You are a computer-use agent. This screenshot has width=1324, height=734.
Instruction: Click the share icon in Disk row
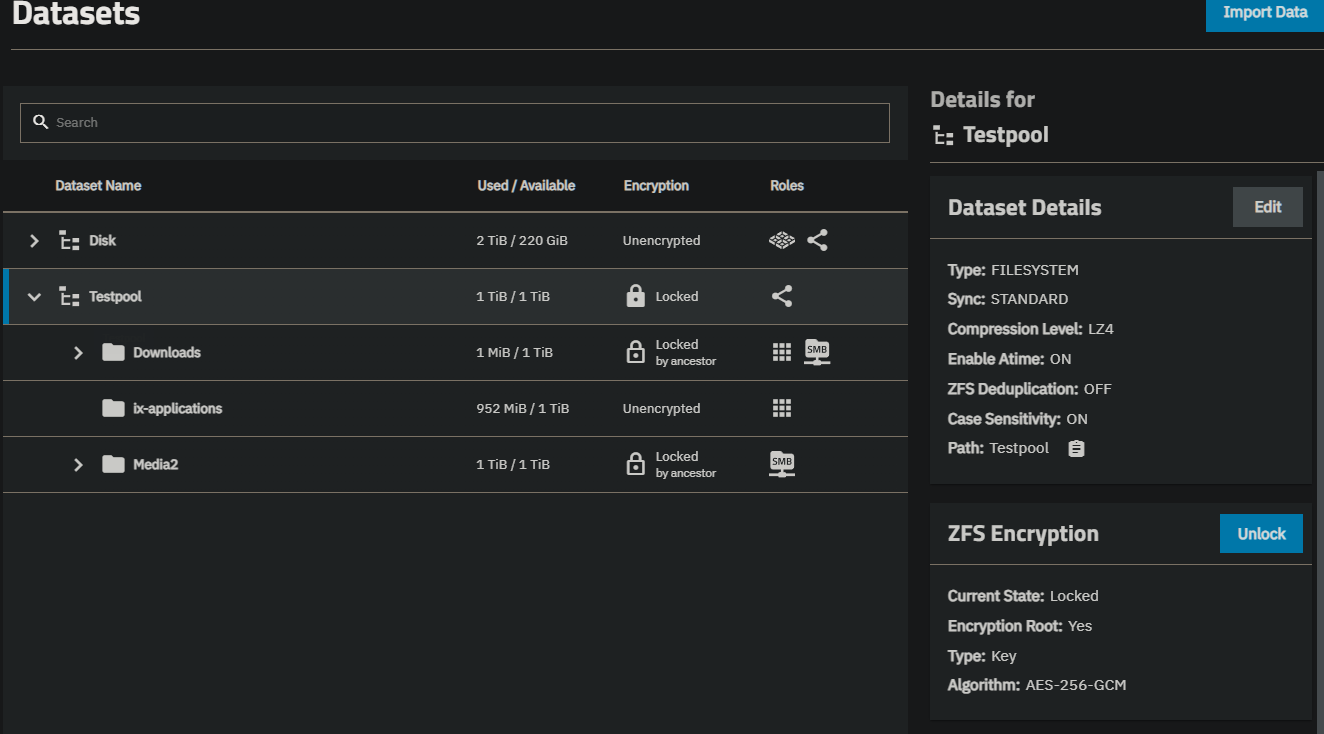[817, 240]
